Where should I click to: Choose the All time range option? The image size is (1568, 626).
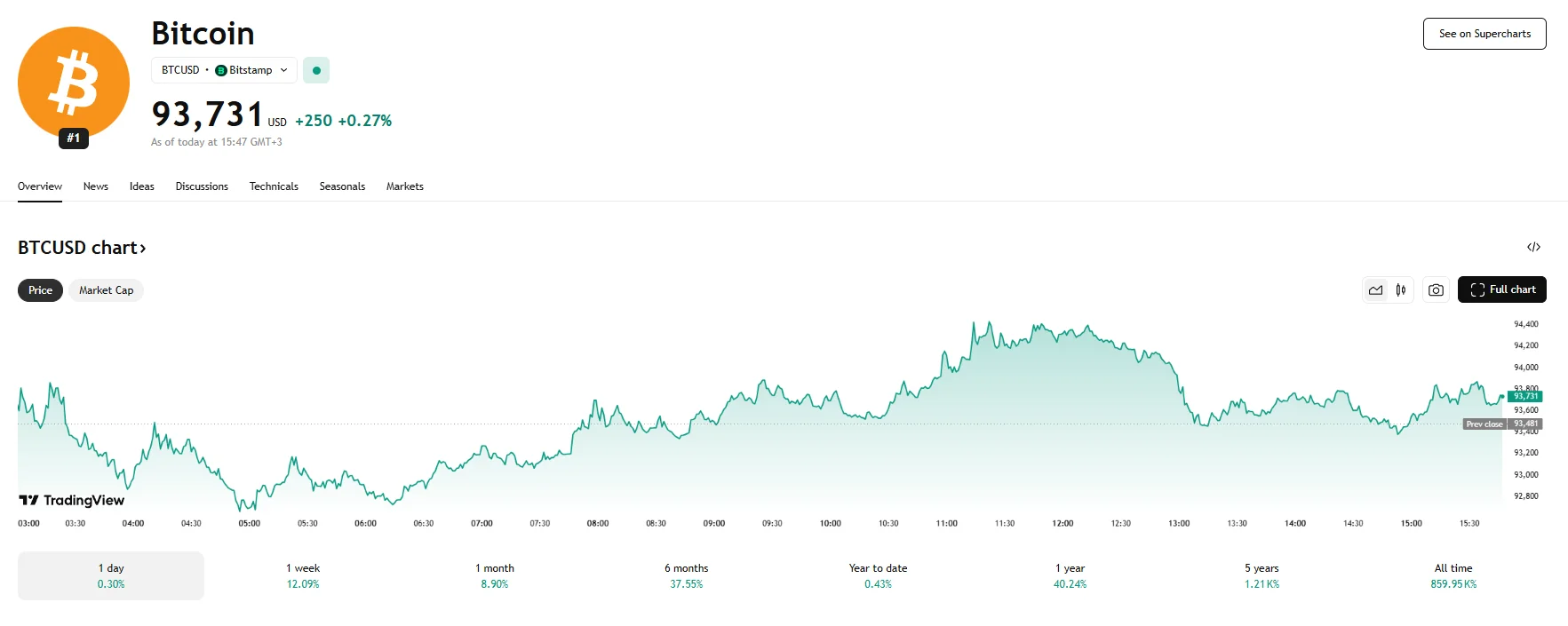(1453, 575)
